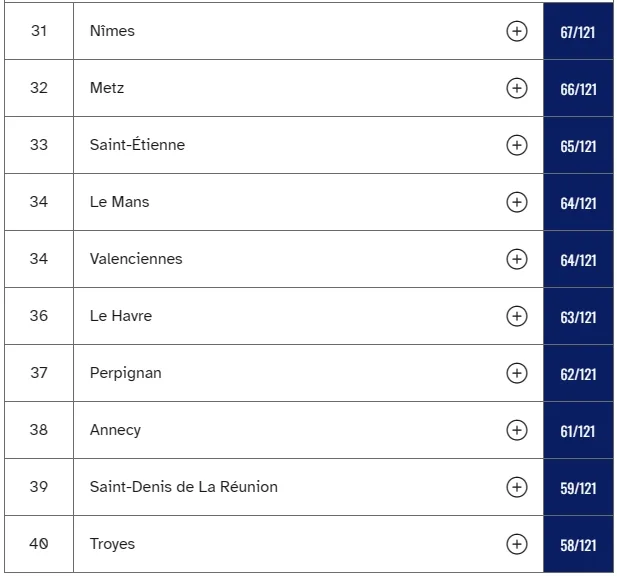Click the plus icon beside Troyes
This screenshot has width=617, height=577.
(x=516, y=544)
